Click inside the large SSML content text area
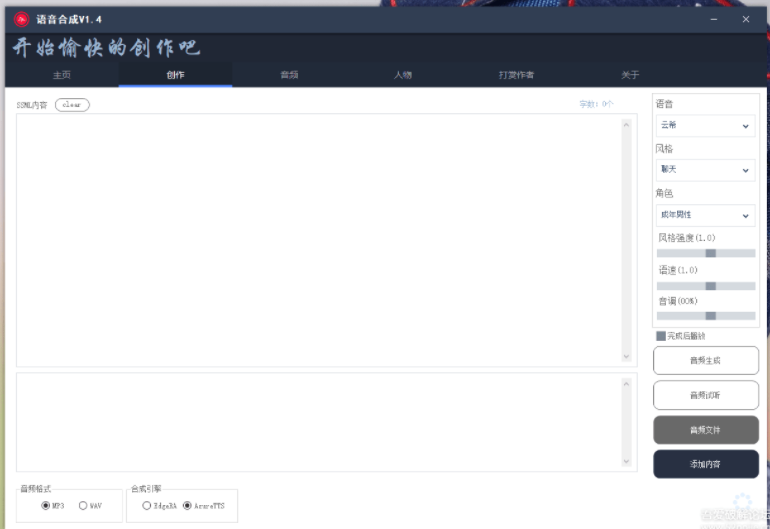The image size is (770, 529). point(319,240)
